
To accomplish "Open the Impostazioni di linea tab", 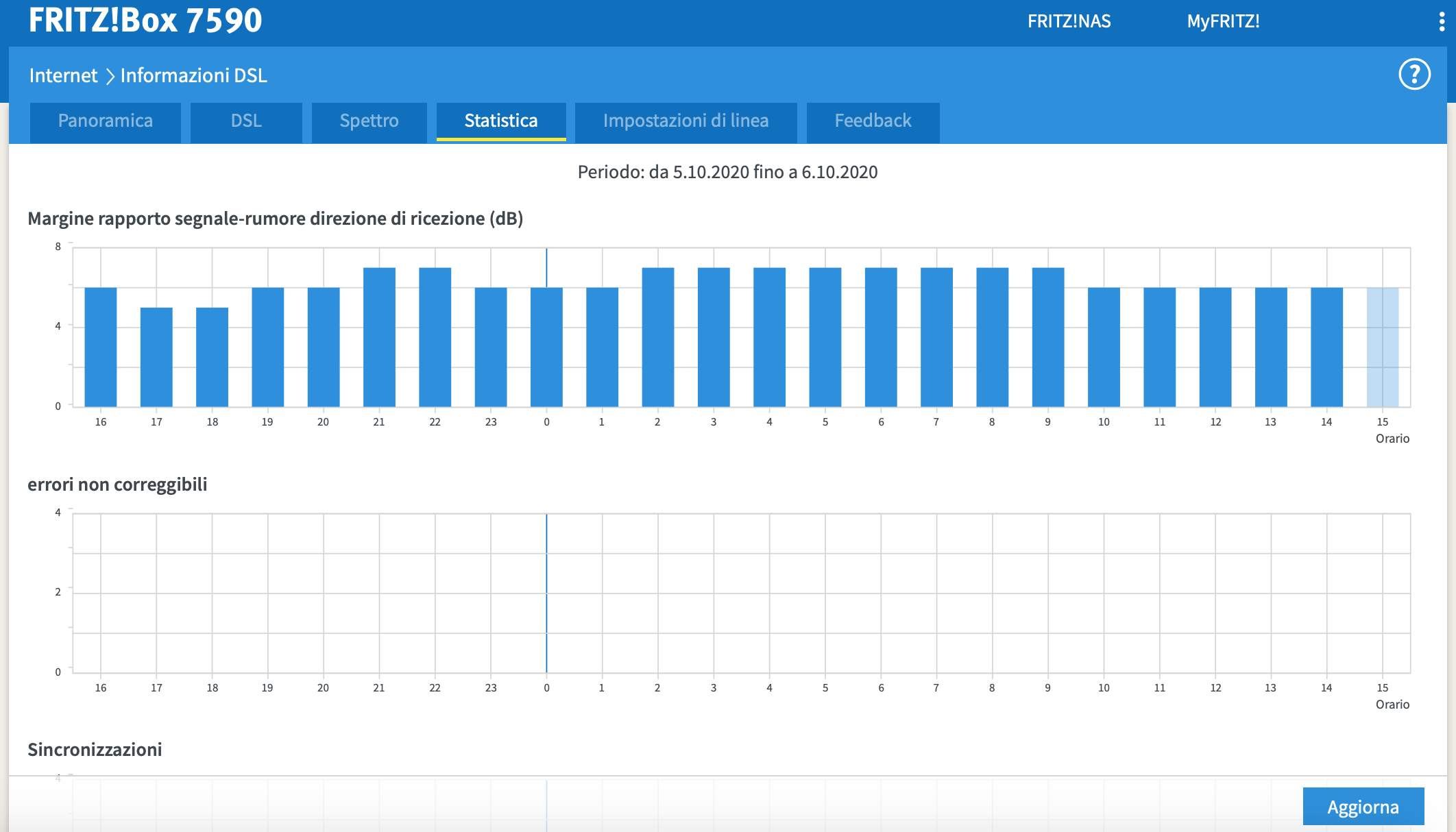I will pyautogui.click(x=686, y=121).
